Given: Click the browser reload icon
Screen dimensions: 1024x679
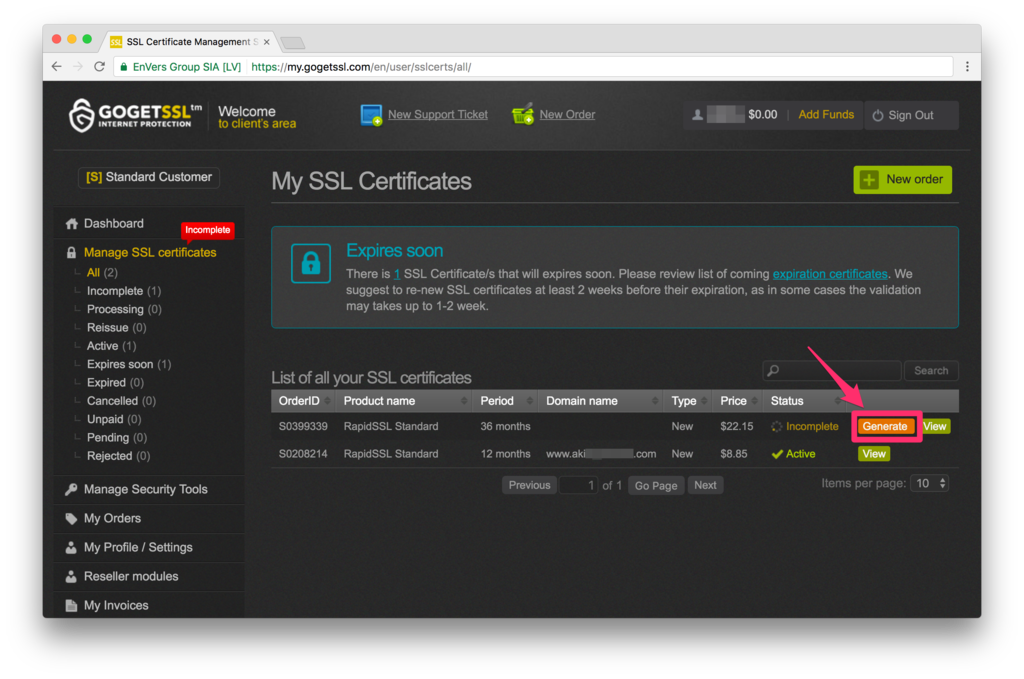Looking at the screenshot, I should (x=99, y=67).
